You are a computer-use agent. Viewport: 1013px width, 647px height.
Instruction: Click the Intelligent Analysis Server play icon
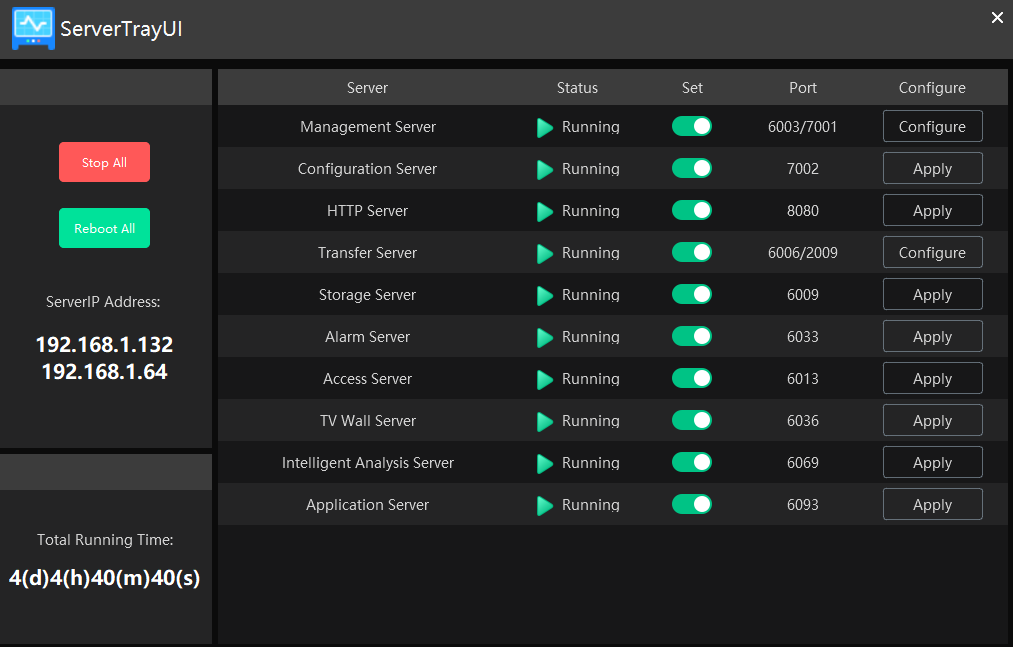(545, 464)
